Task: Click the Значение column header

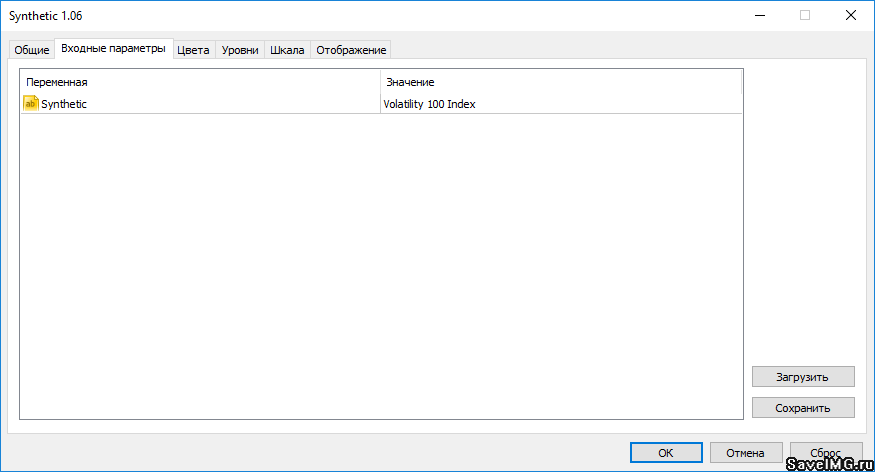Action: [560, 82]
